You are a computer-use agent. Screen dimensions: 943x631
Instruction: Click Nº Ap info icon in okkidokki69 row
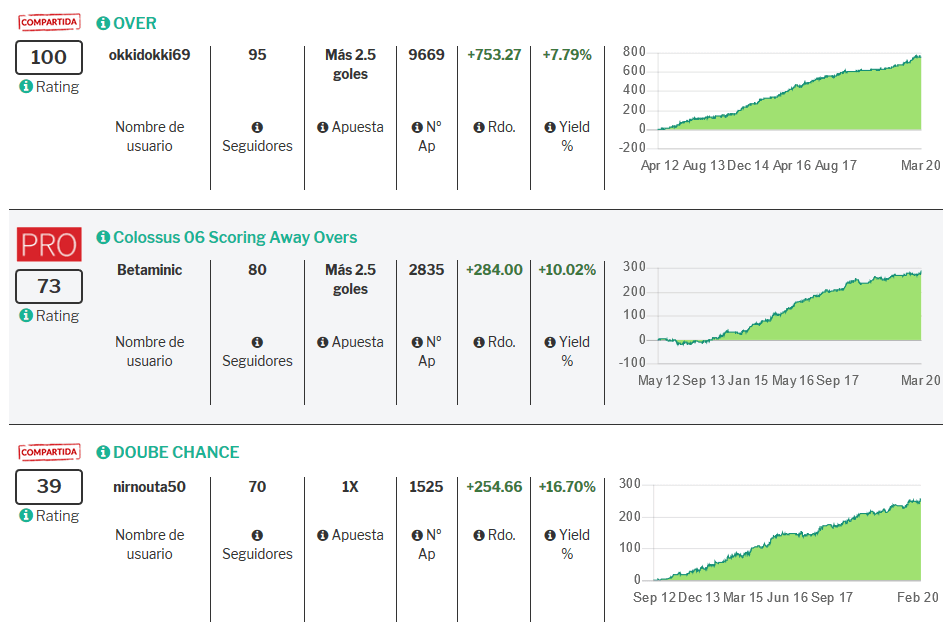pyautogui.click(x=417, y=128)
